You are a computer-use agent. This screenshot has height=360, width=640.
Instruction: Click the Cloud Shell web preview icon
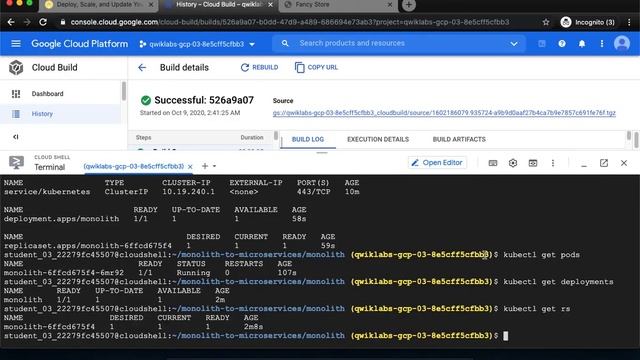533,163
